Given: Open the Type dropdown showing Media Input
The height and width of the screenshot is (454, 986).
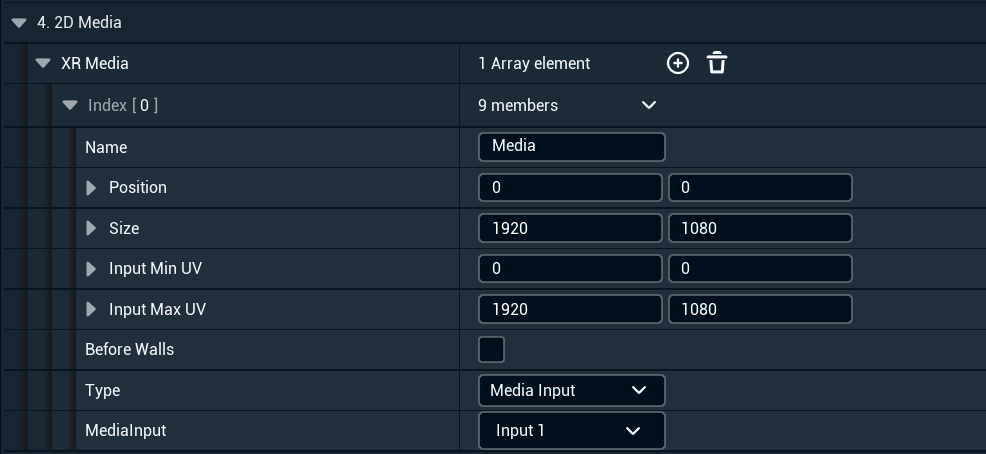Looking at the screenshot, I should click(x=571, y=390).
